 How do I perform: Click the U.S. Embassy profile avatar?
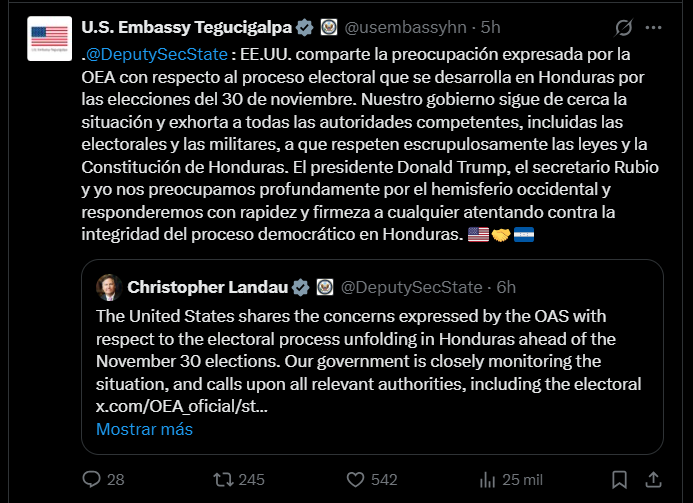(x=50, y=38)
